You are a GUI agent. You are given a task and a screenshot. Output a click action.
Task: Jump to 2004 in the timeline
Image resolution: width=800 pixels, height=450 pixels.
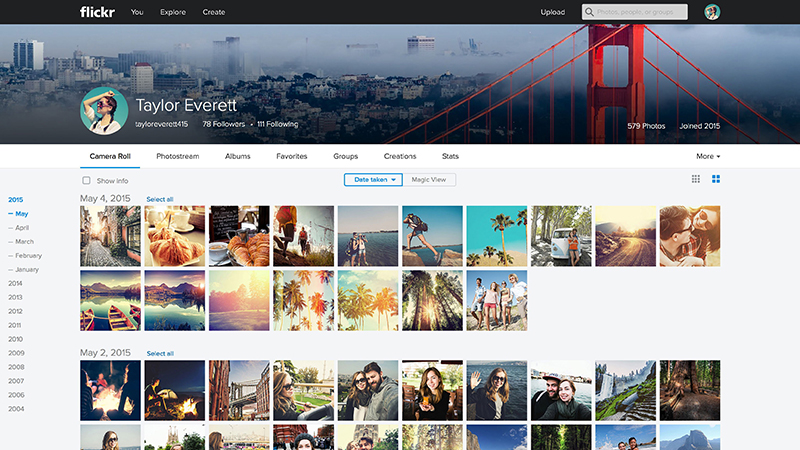[x=16, y=409]
